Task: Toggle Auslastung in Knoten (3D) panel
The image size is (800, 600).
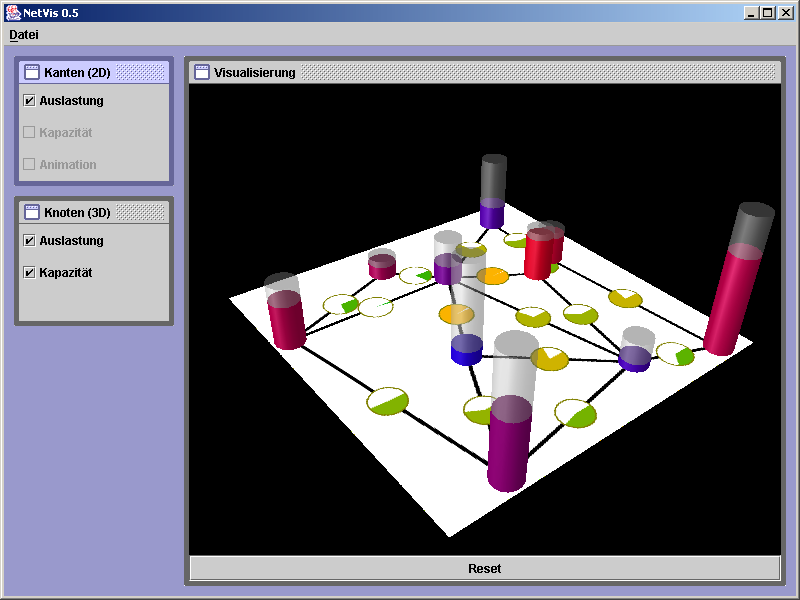Action: point(30,240)
